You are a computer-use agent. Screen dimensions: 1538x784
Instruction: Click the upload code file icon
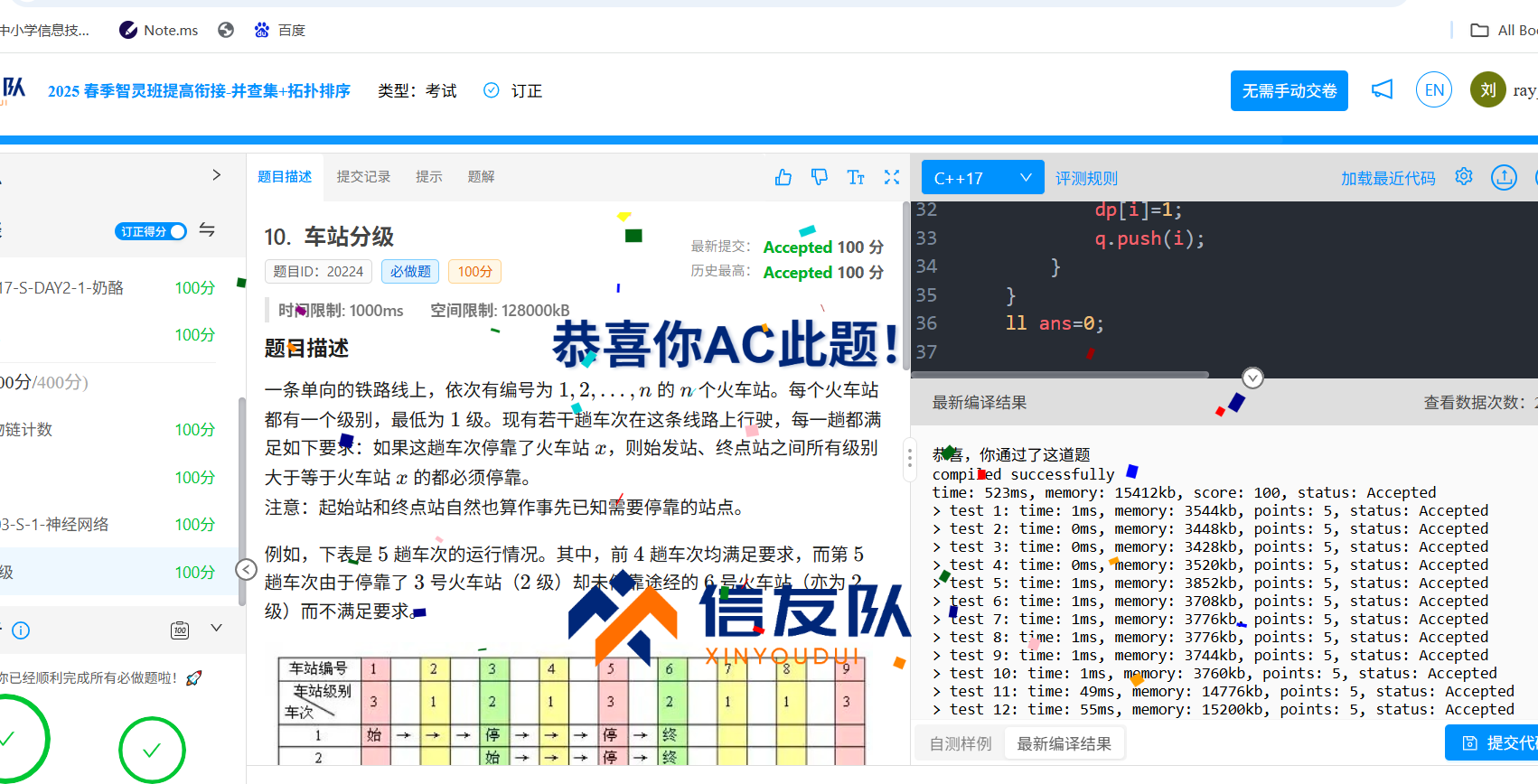[1504, 177]
